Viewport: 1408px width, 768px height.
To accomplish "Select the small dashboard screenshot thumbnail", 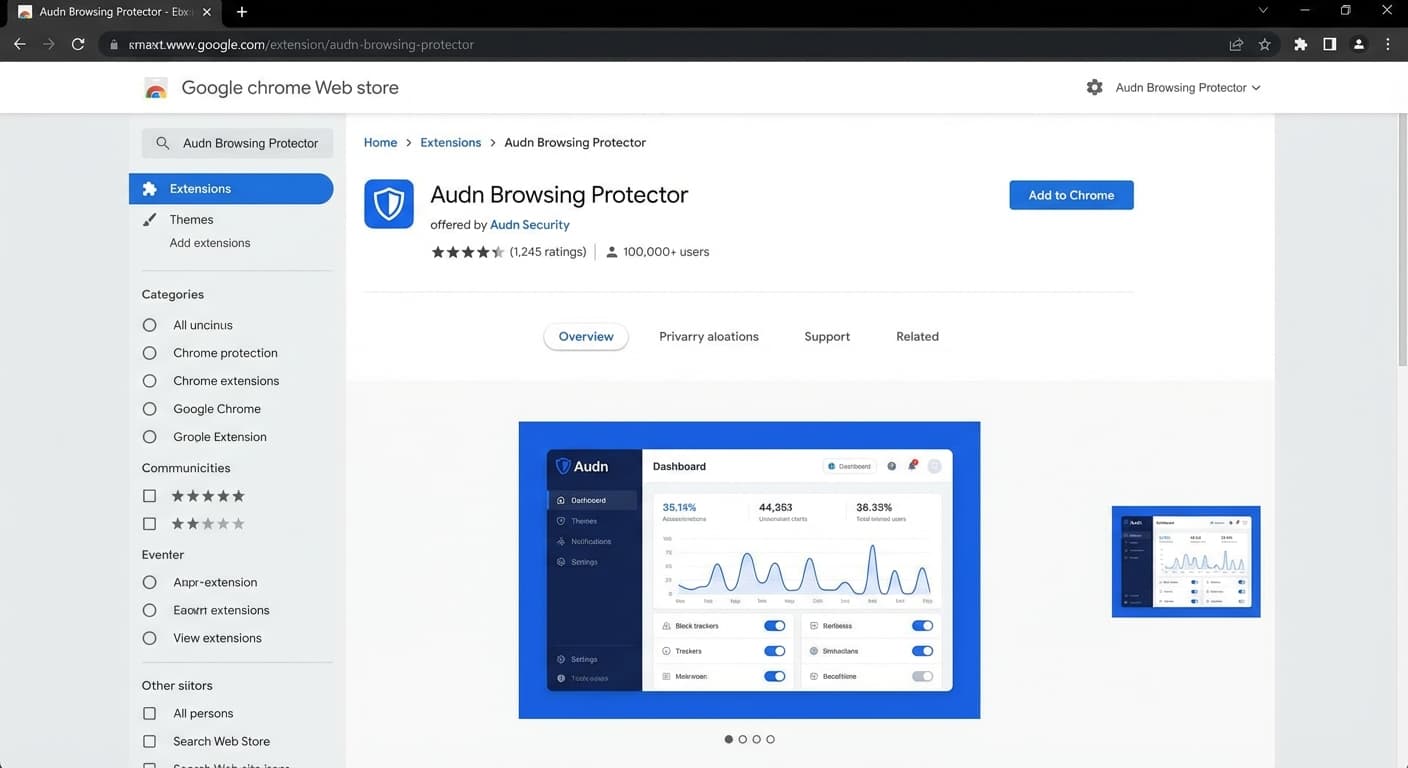I will [x=1185, y=561].
